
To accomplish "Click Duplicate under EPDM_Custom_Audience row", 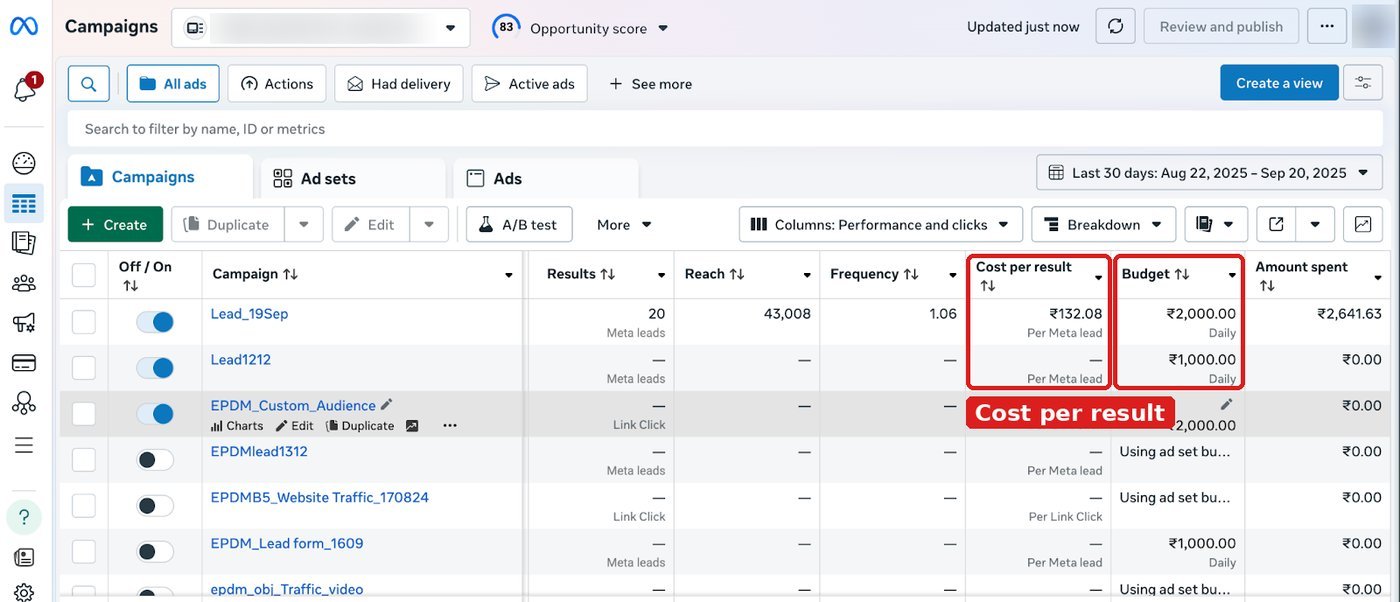I will pyautogui.click(x=360, y=425).
